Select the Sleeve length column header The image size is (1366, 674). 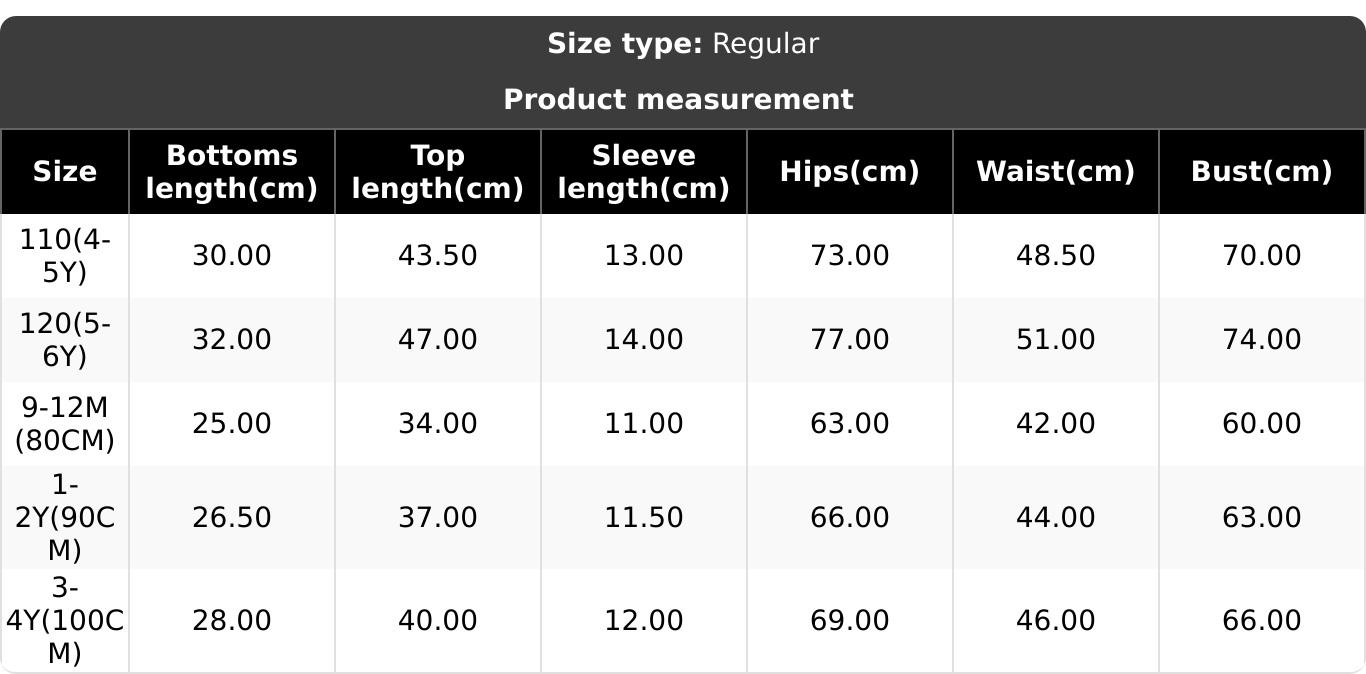(643, 172)
